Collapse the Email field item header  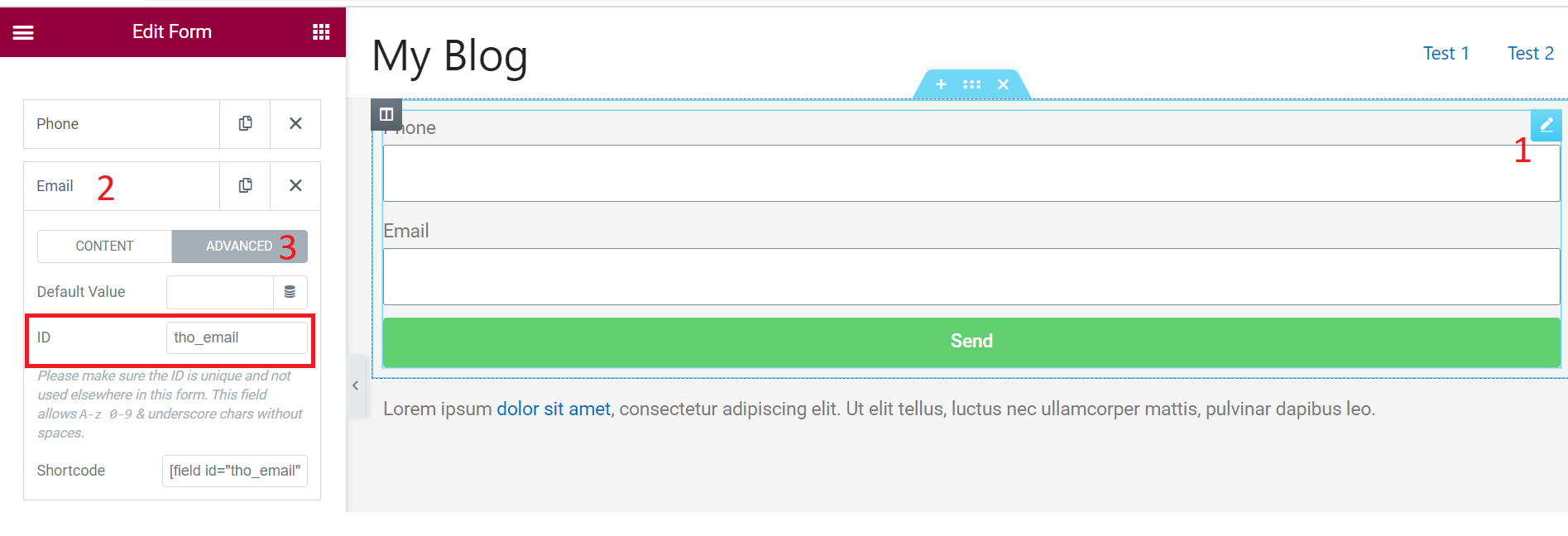[x=122, y=186]
